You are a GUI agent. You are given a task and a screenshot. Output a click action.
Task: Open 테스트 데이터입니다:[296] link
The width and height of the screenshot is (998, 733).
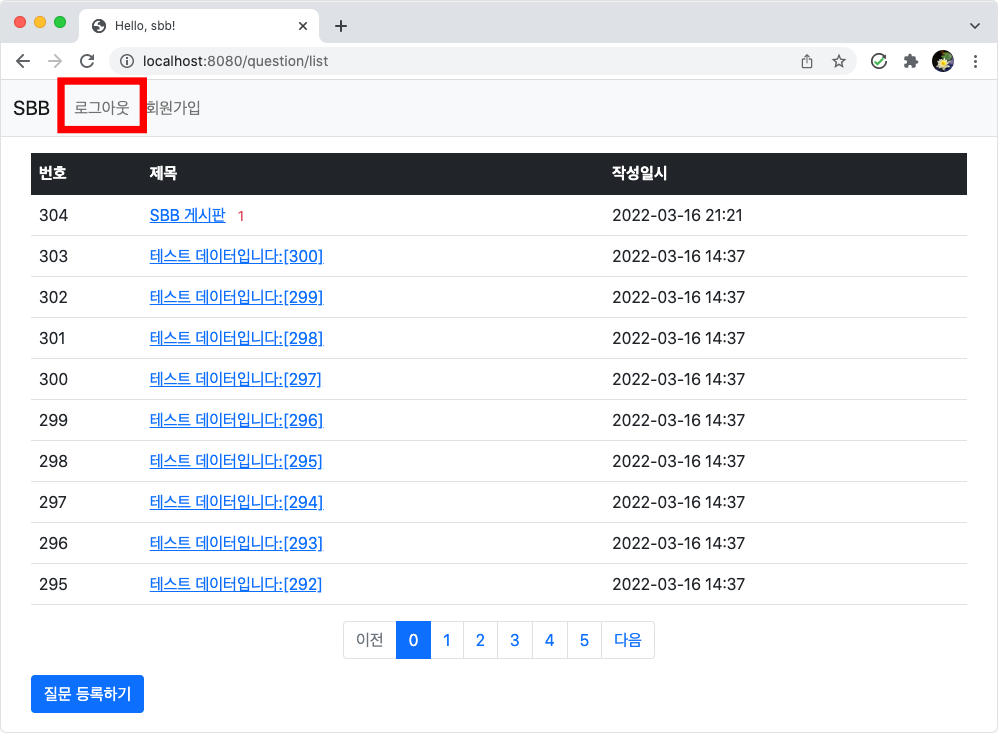point(236,420)
